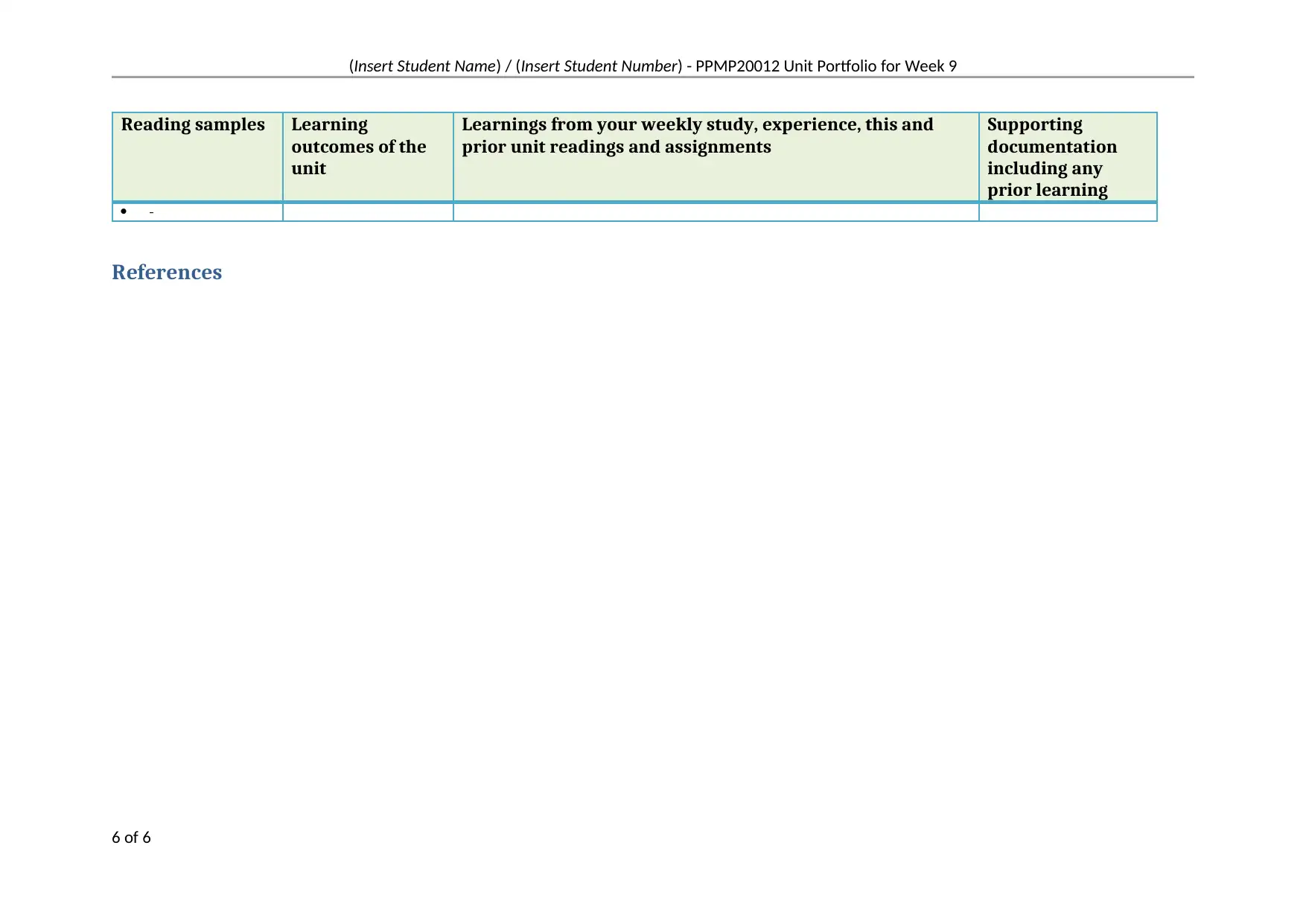Click the empty cell under Supporting documentation

coord(1068,212)
